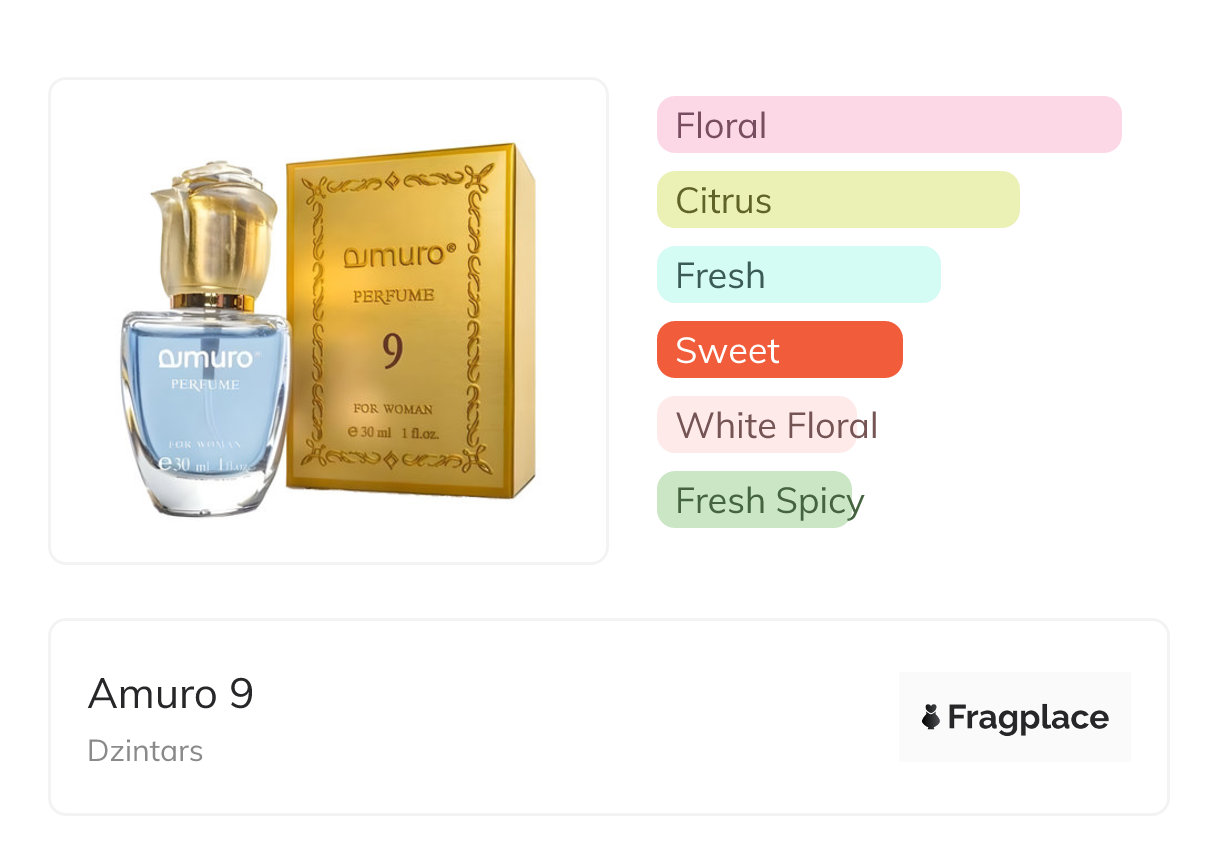Screen dimensions: 1218x864
Task: Click the Fragplace logo text
Action: coord(1028,717)
